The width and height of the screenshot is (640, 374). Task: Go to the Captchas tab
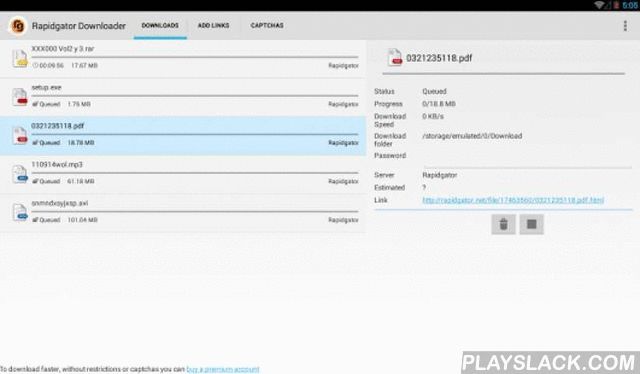(x=267, y=25)
